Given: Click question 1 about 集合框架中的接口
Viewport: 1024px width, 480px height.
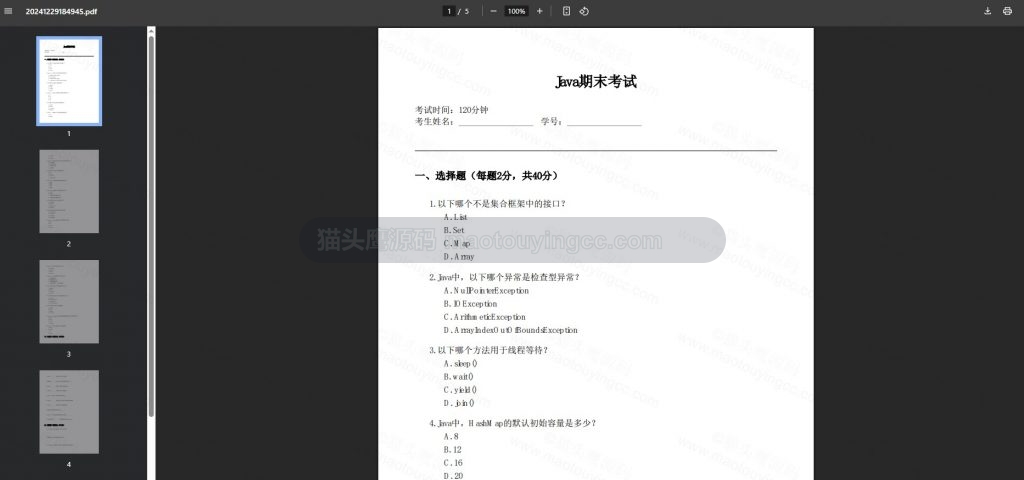Looking at the screenshot, I should click(x=498, y=204).
